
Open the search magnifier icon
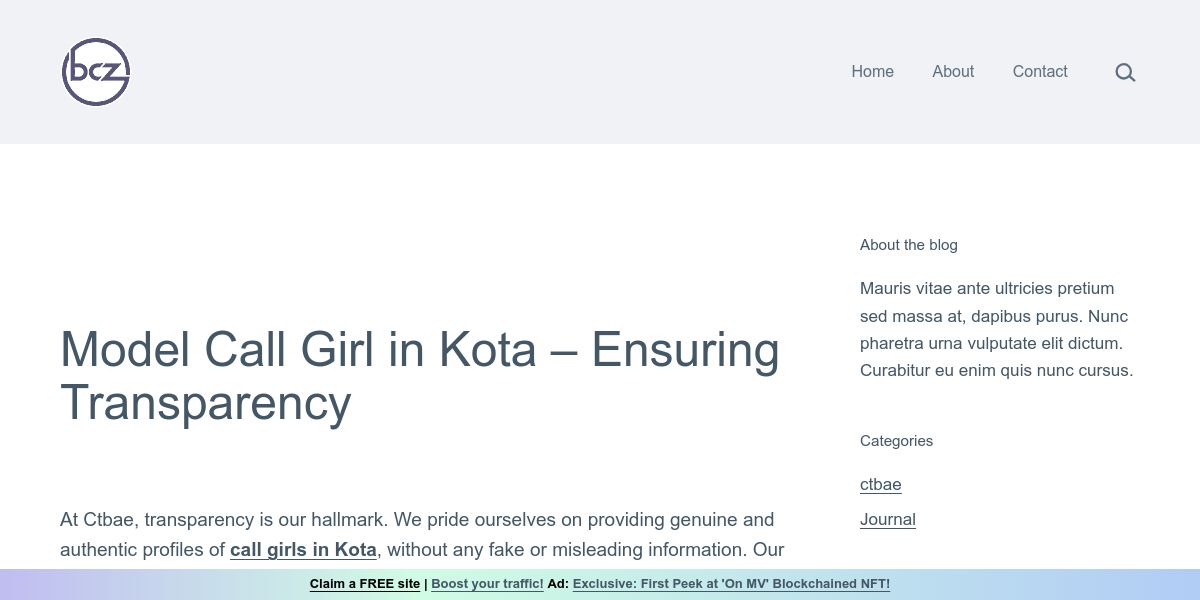tap(1125, 72)
